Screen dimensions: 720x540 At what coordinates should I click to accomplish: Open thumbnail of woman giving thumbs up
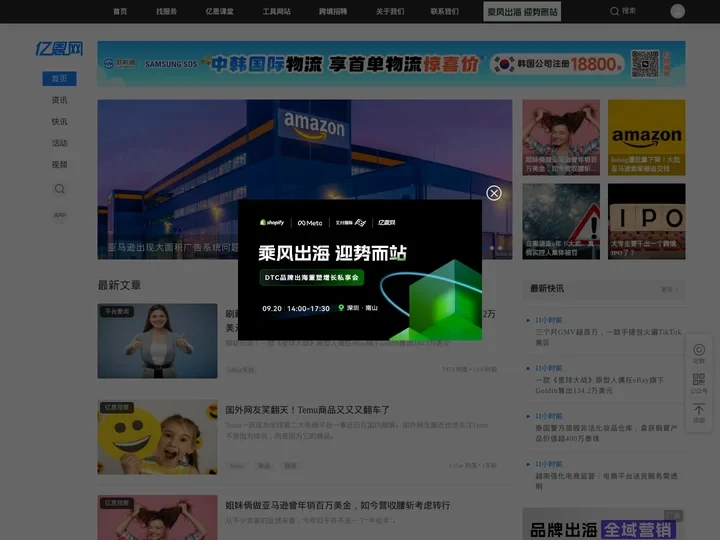tap(158, 341)
